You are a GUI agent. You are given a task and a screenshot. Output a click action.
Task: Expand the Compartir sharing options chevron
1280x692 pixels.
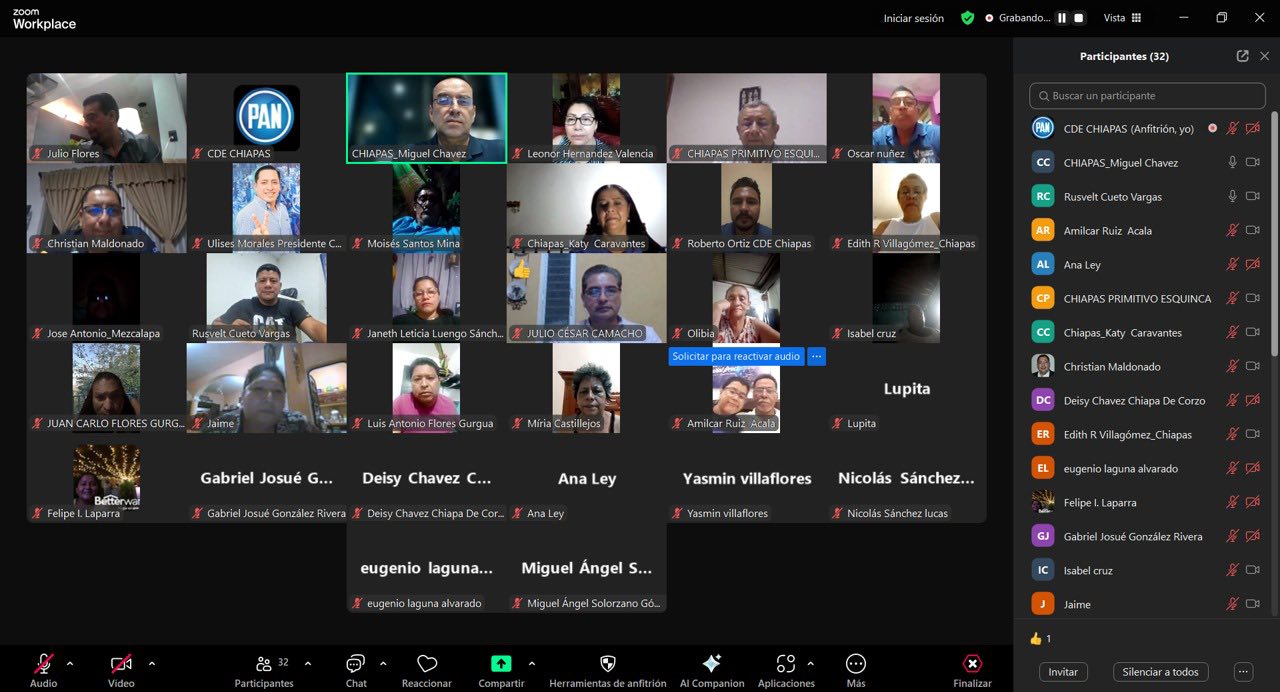530,662
